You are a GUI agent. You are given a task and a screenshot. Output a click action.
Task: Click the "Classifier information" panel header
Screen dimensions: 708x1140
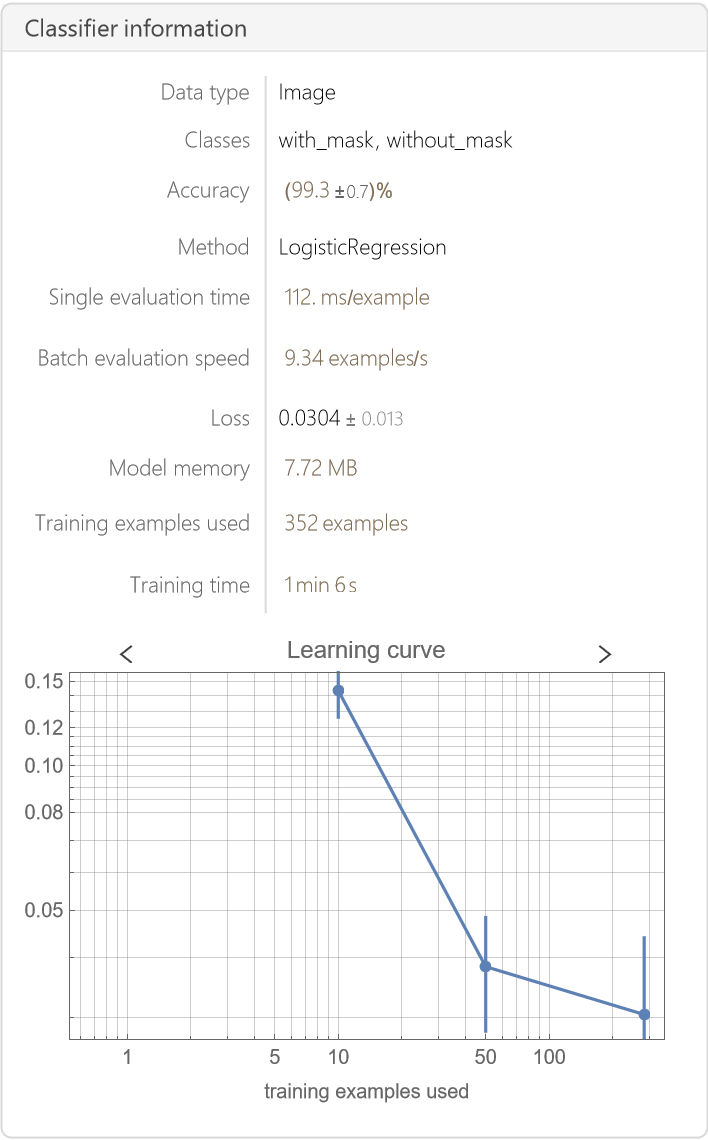(x=136, y=29)
